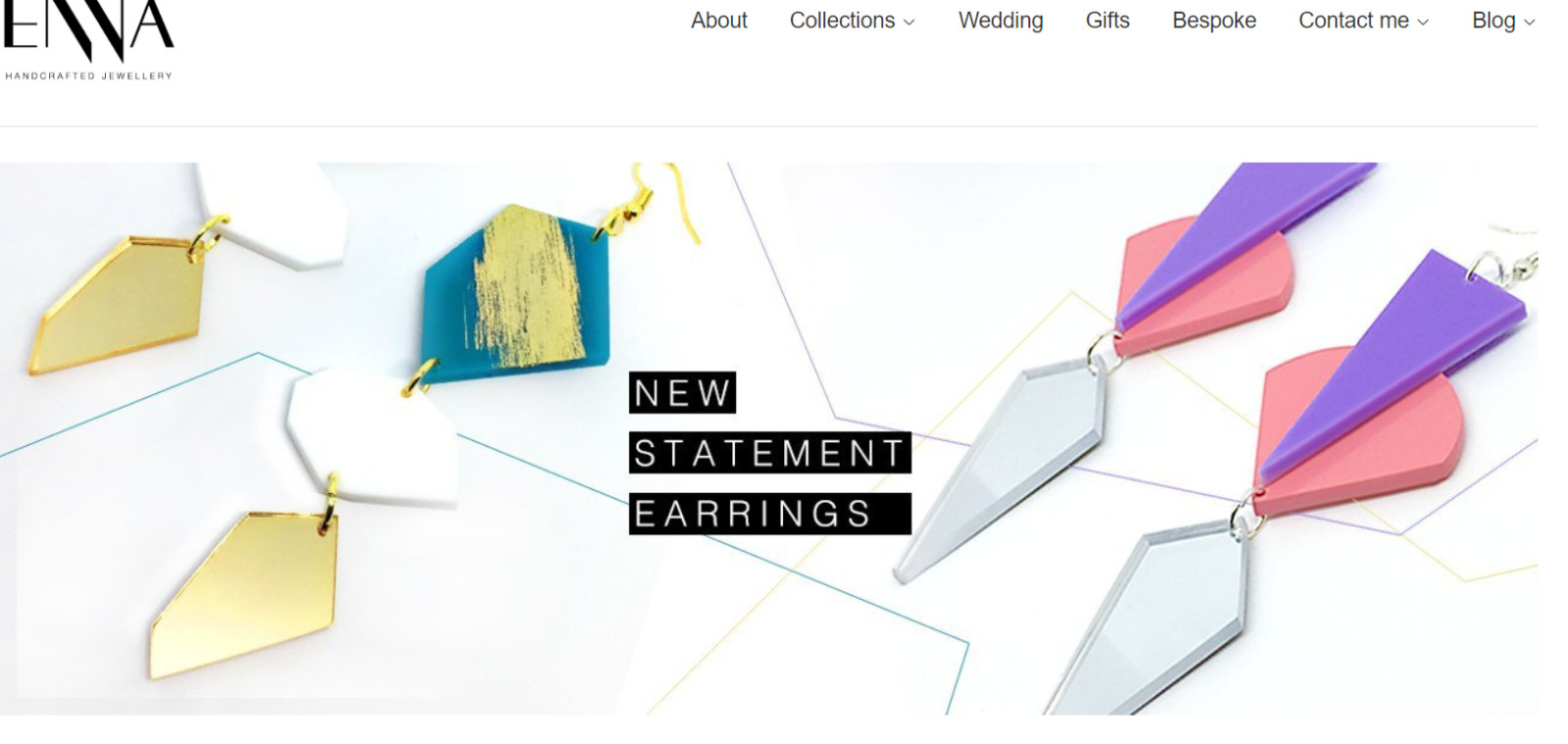Screen dimensions: 1568x744
Task: Click the NEW banner label
Action: coord(682,393)
